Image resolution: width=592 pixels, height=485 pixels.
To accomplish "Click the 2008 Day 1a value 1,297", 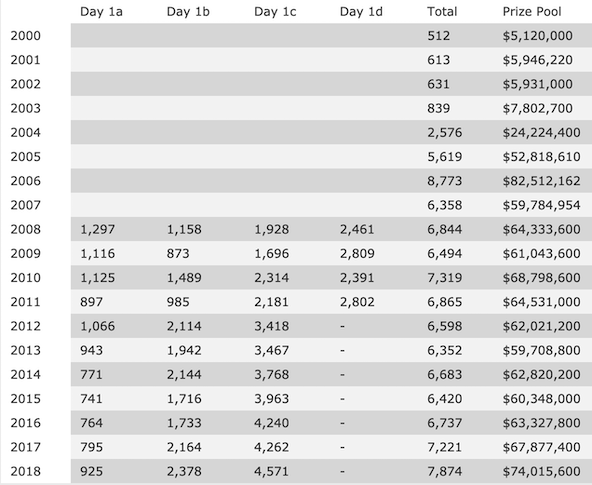I will 97,229.
